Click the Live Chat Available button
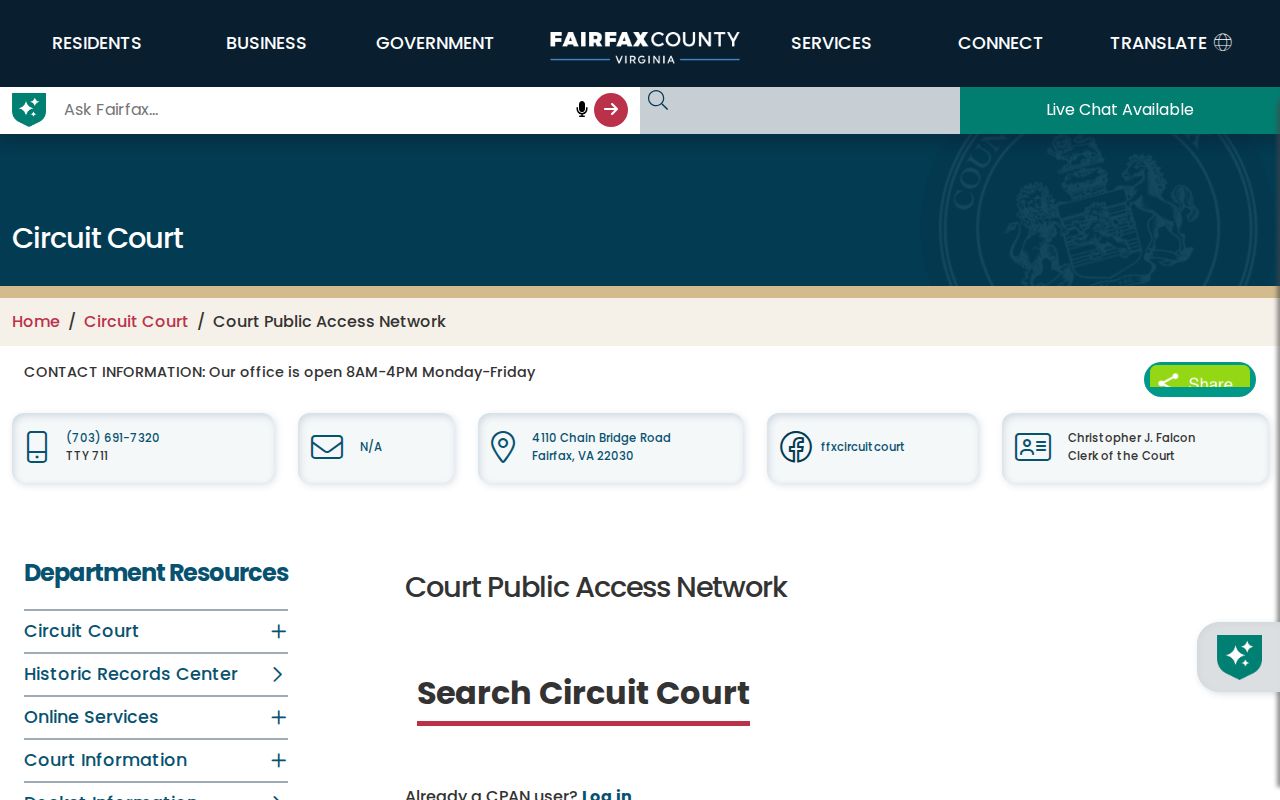Screen dimensions: 1280x800 pyautogui.click(x=1120, y=110)
